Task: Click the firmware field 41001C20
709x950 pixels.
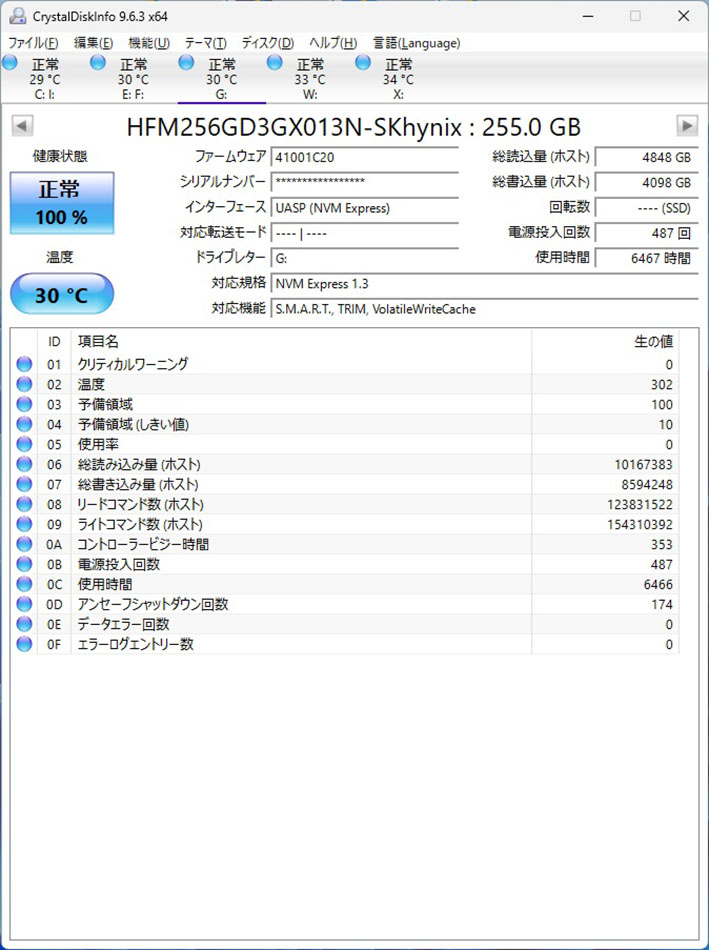Action: (x=365, y=157)
